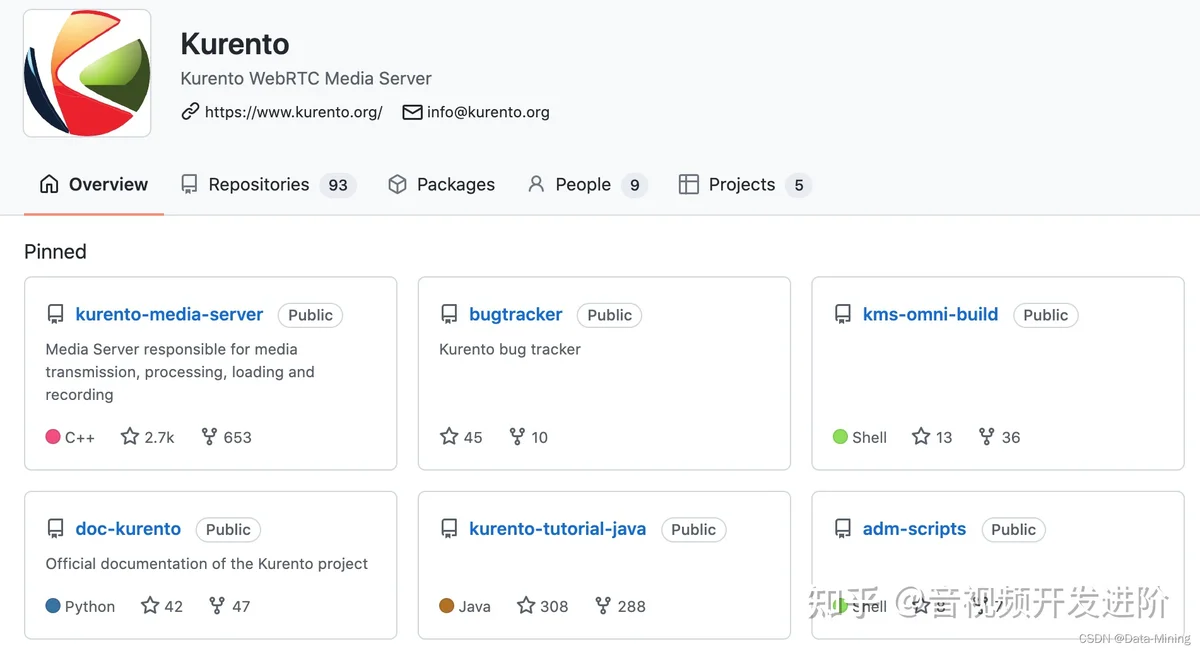Switch to the Projects tab
The image size is (1200, 651).
744,184
